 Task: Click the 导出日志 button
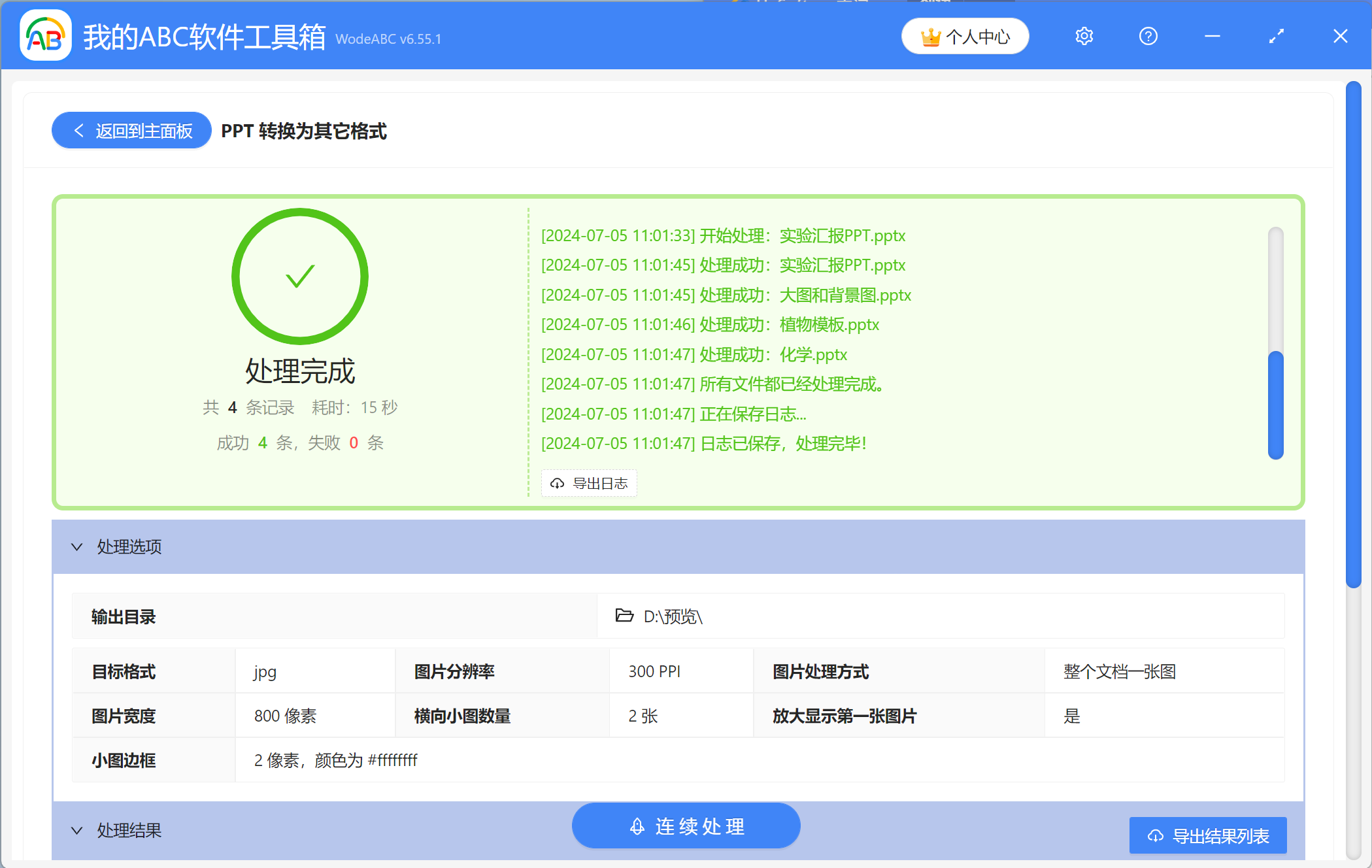click(588, 483)
